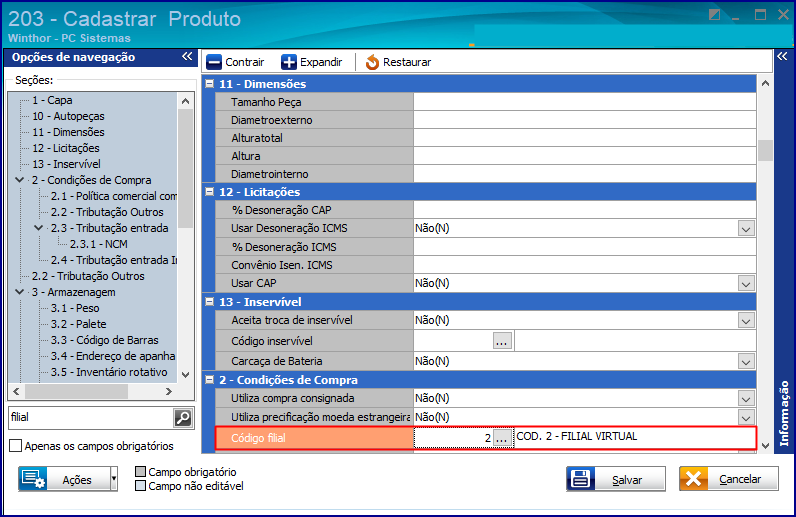796x517 pixels.
Task: Click the Cancelar button
Action: (x=728, y=479)
